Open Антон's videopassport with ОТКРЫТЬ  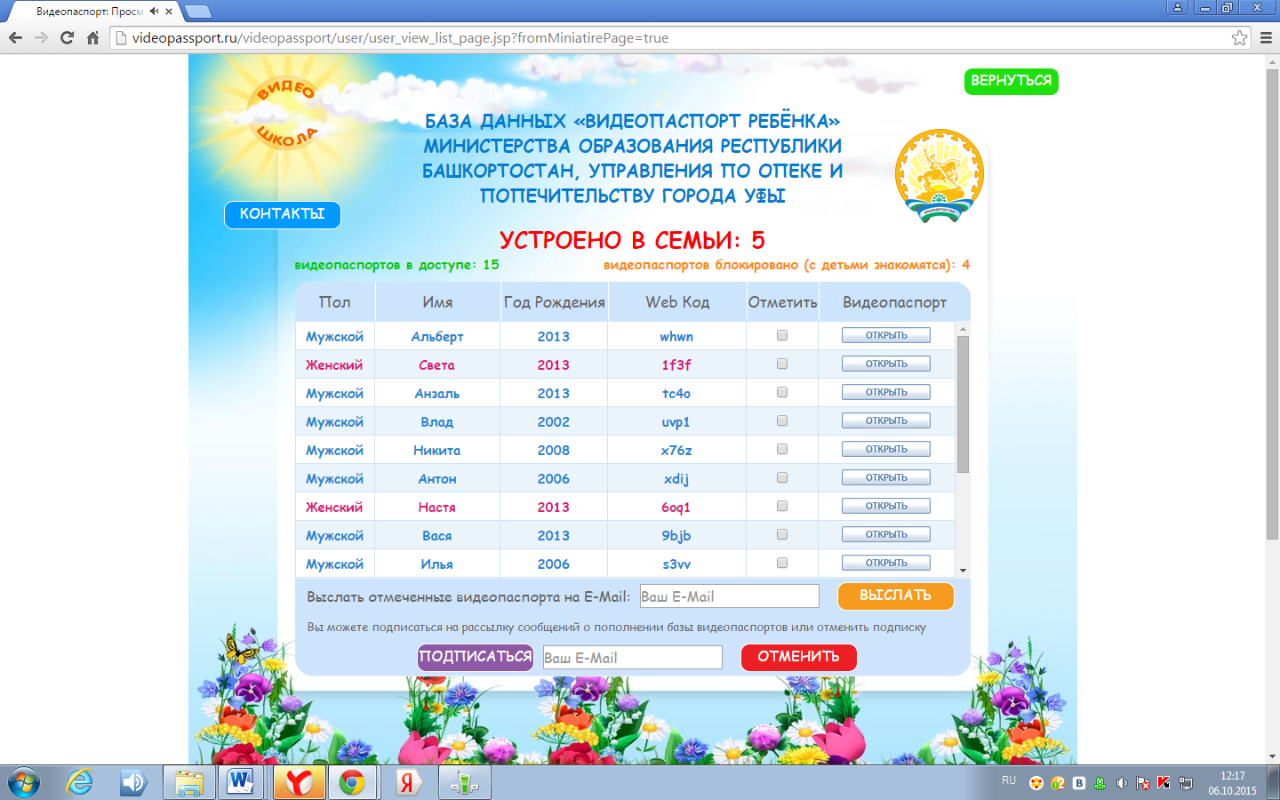click(x=886, y=478)
